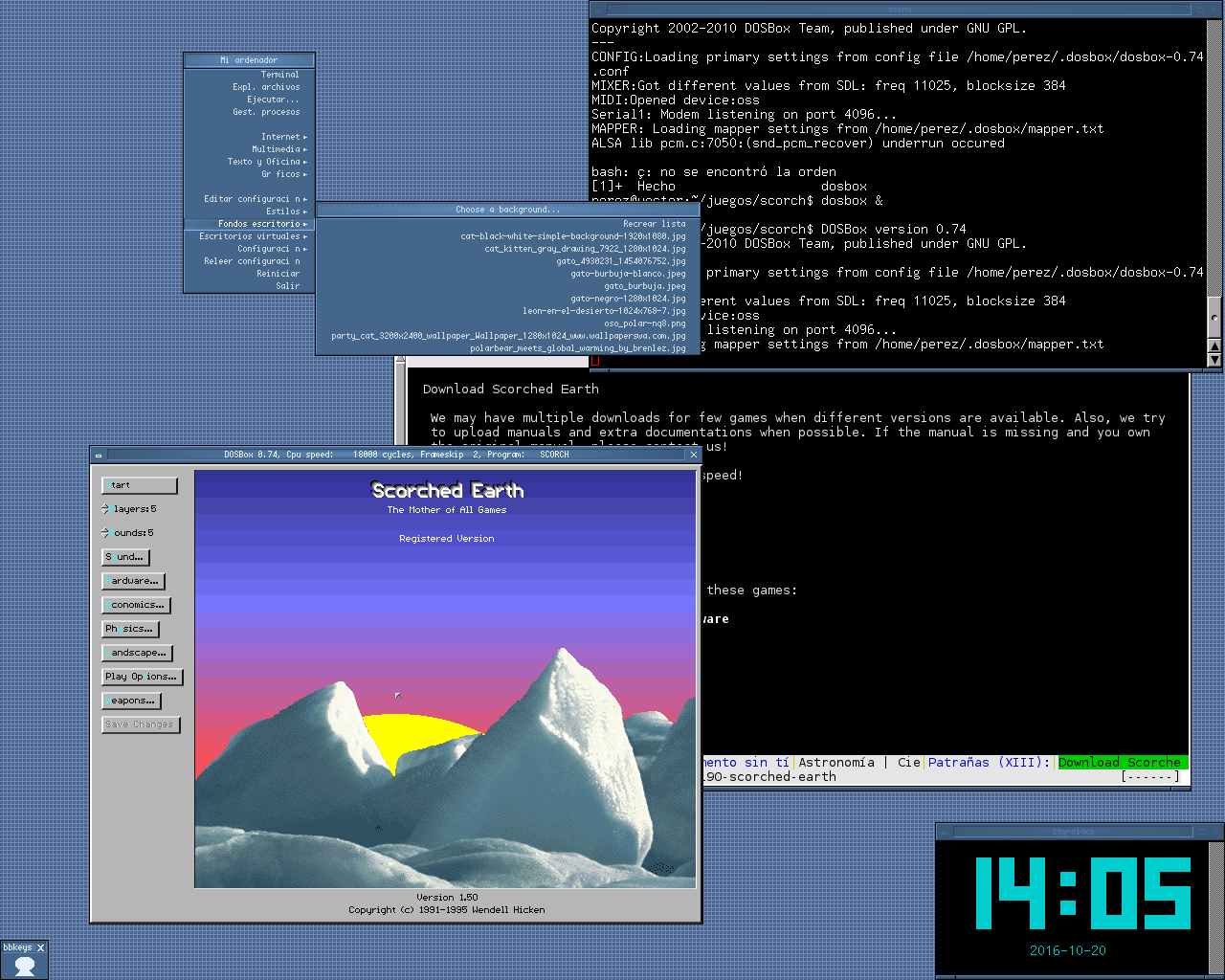Collapse the Fondos escritorio submenu entry
The width and height of the screenshot is (1225, 980).
249,224
